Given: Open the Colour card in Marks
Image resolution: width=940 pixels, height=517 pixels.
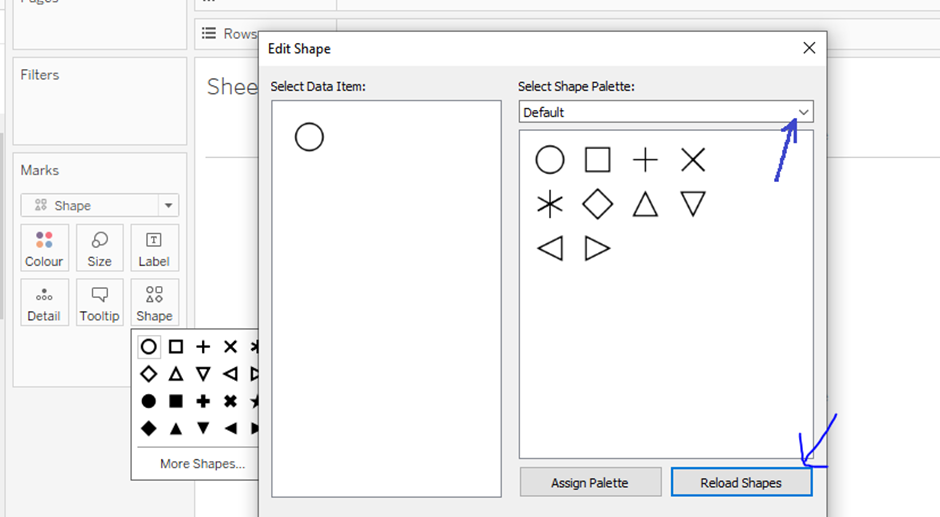Looking at the screenshot, I should (x=44, y=248).
